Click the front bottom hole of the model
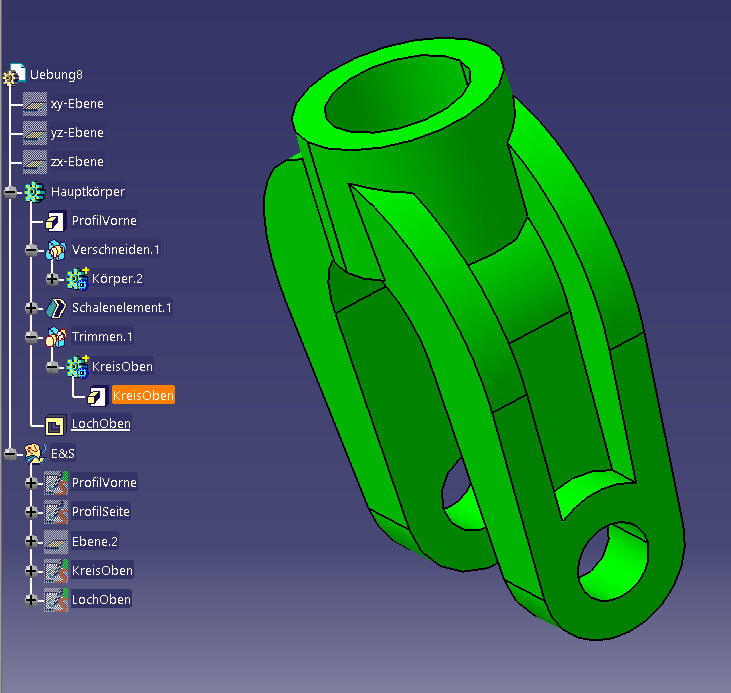Image resolution: width=731 pixels, height=693 pixels. [x=613, y=562]
